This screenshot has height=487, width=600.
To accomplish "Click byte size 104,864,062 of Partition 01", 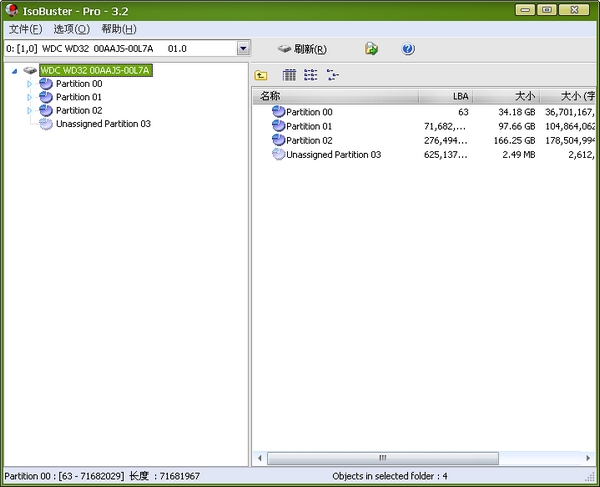I will coord(570,126).
